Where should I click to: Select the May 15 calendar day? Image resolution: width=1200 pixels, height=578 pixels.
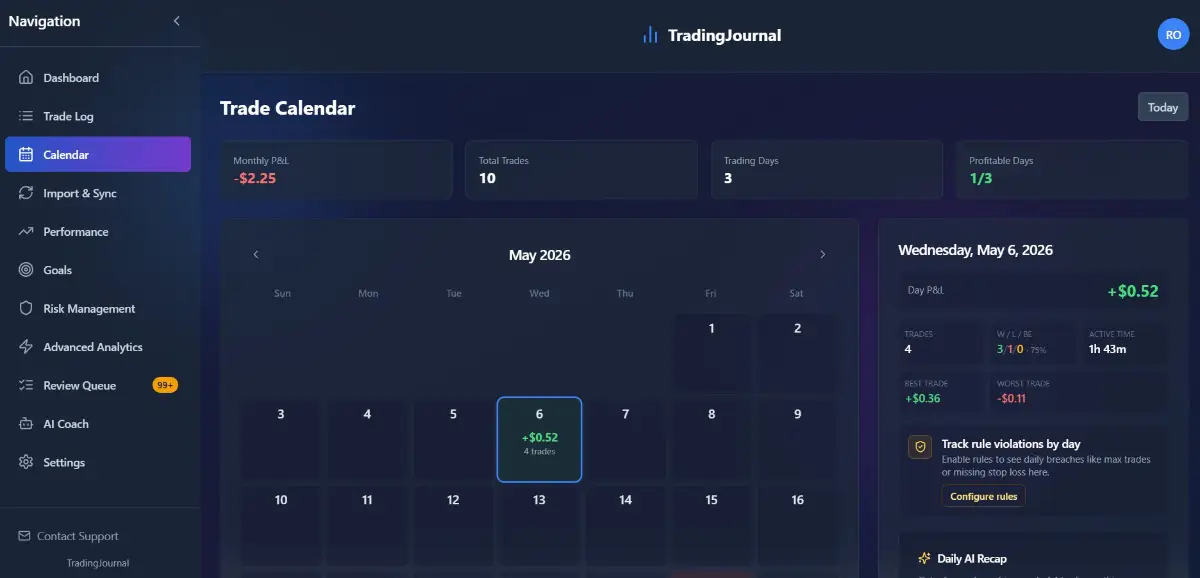pos(711,526)
